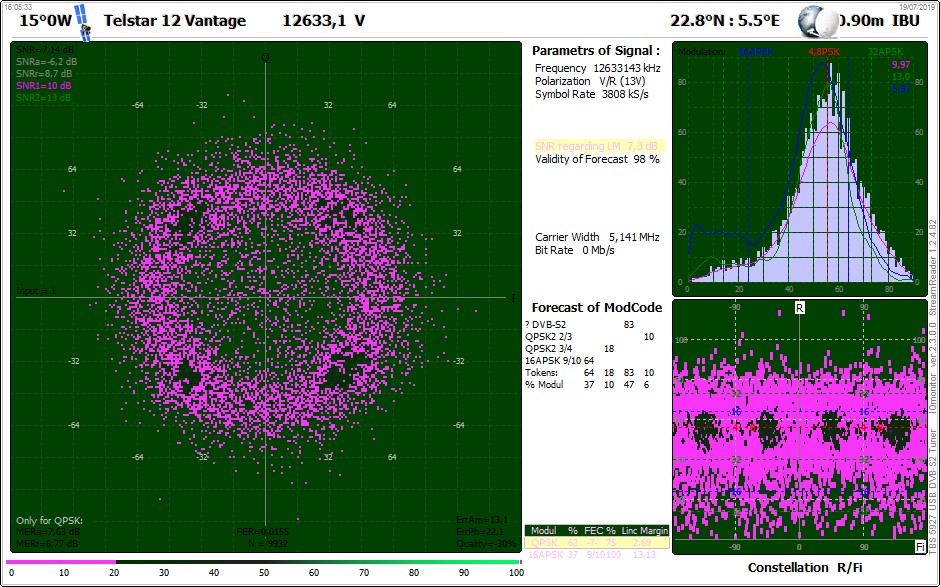Click the Fi label in the R/Fi plot corner
Image resolution: width=940 pixels, height=587 pixels.
(920, 547)
